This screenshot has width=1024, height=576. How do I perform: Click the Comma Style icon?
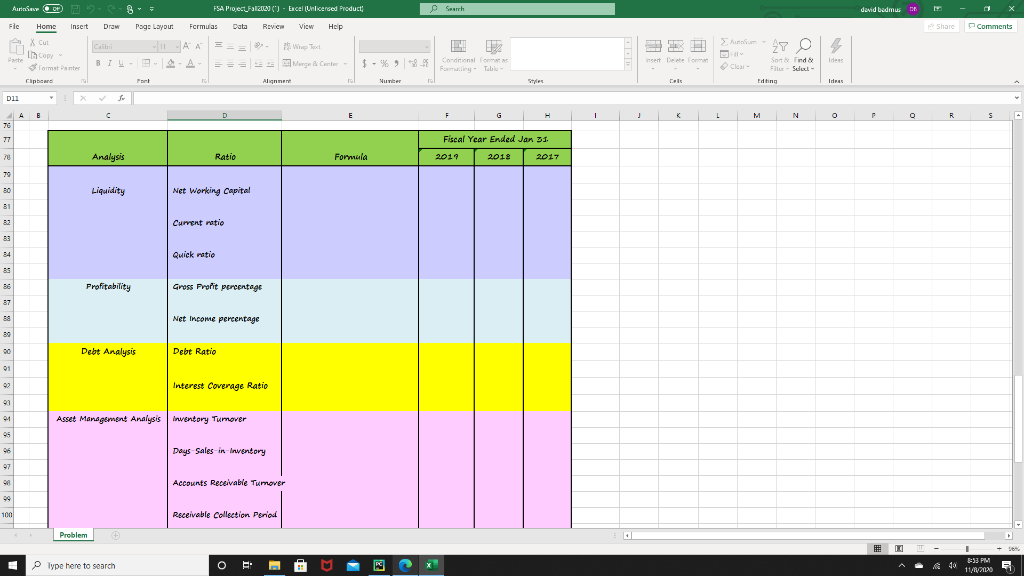click(x=396, y=63)
